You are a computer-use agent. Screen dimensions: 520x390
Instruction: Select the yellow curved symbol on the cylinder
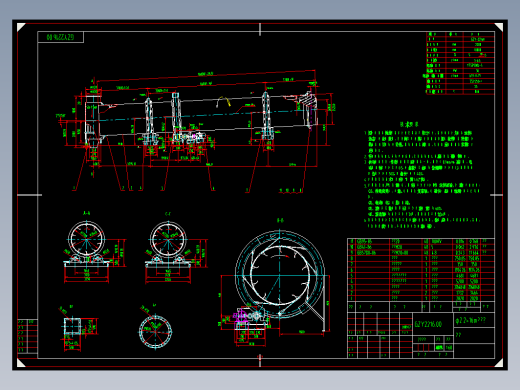pyautogui.click(x=223, y=102)
